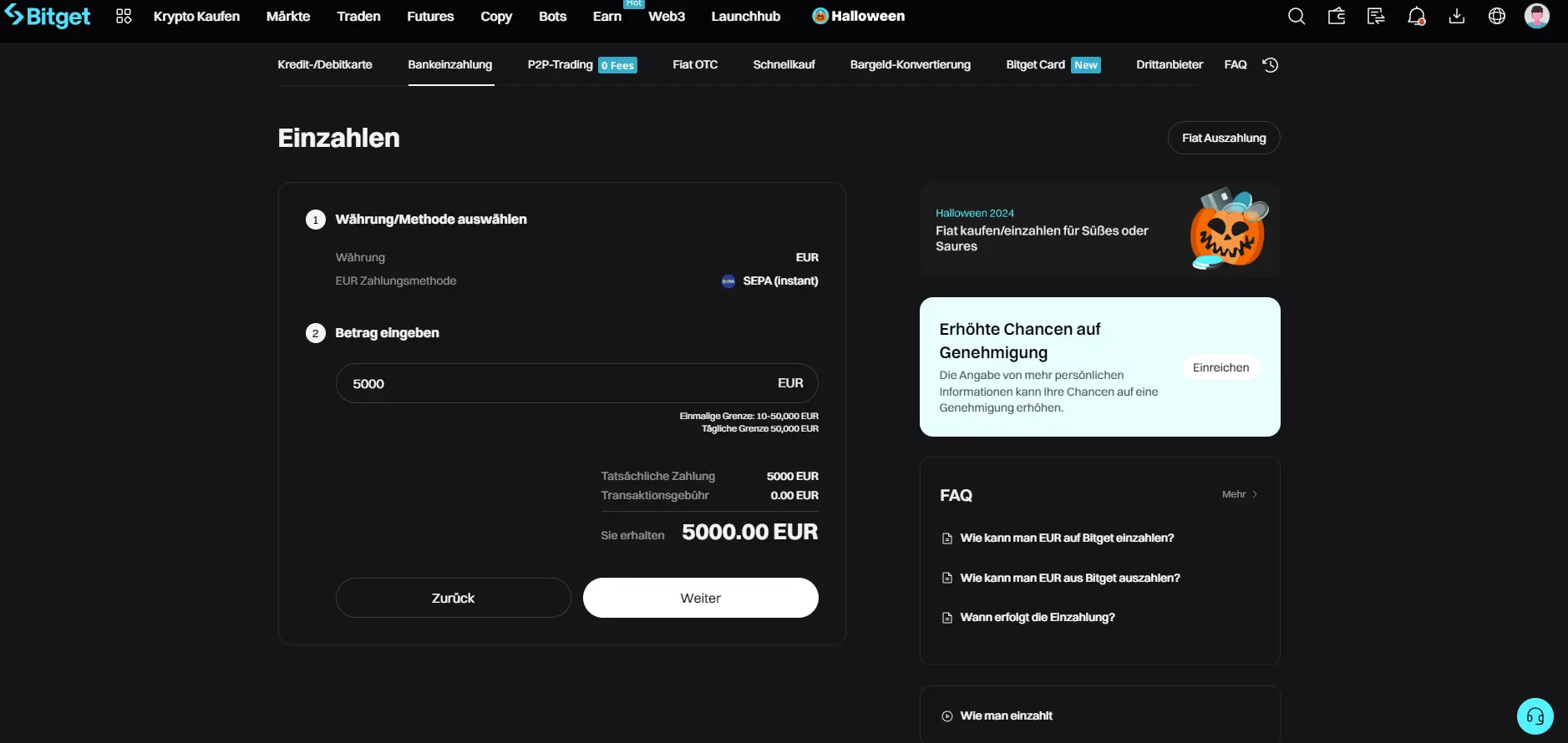Image resolution: width=1568 pixels, height=743 pixels.
Task: Switch to Drittanbieter tab
Action: [x=1170, y=64]
